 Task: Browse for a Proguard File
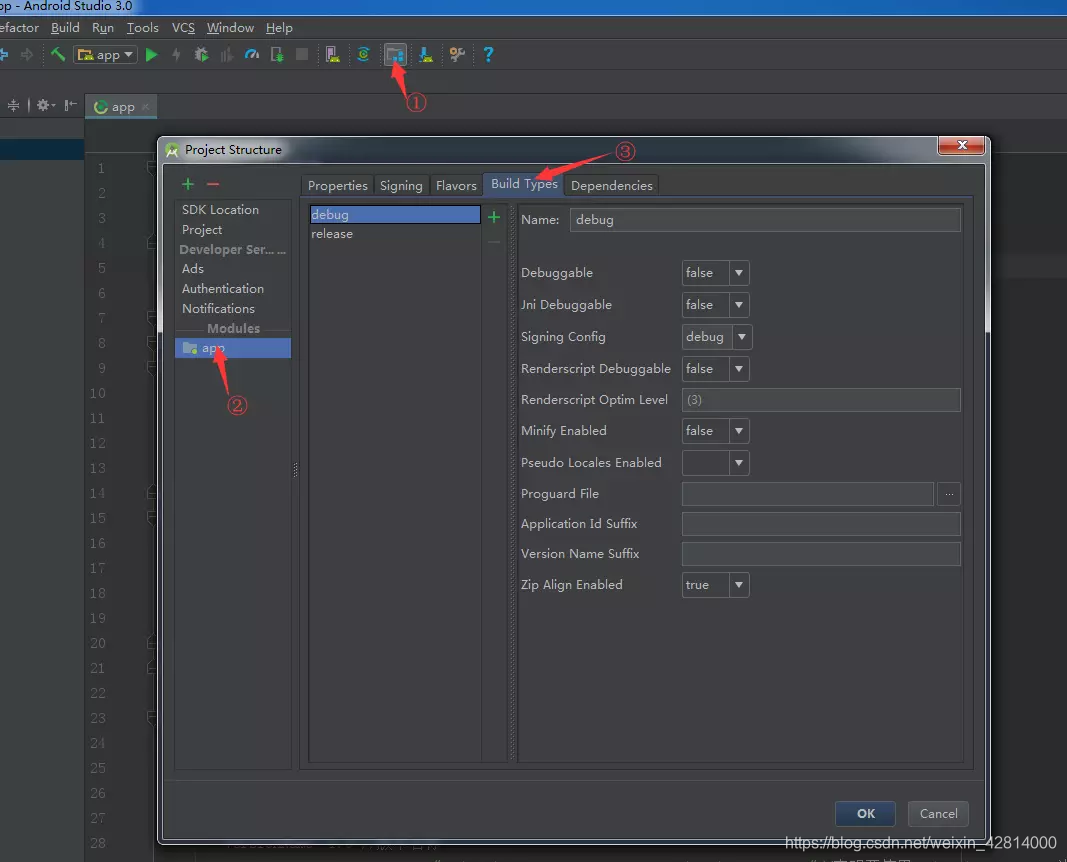click(x=948, y=493)
